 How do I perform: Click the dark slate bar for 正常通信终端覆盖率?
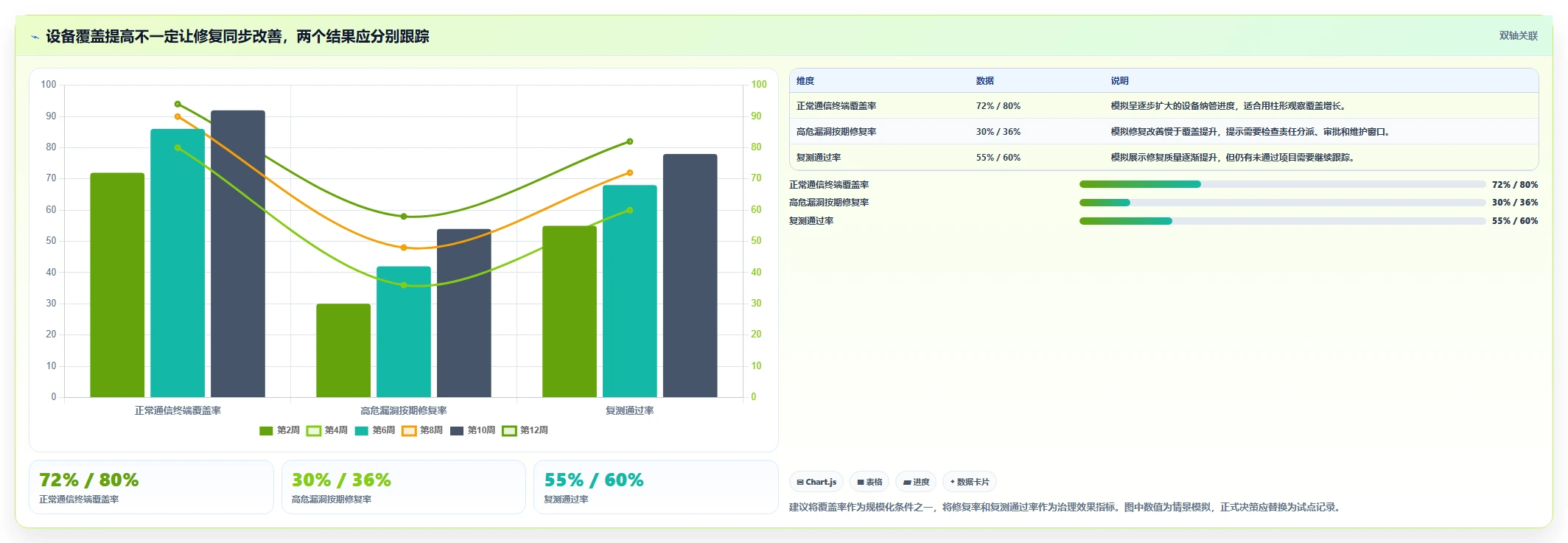238,254
